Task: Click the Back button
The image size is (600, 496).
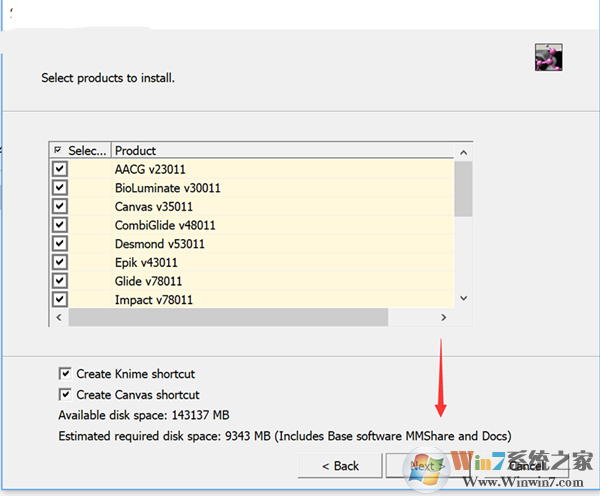Action: click(340, 466)
